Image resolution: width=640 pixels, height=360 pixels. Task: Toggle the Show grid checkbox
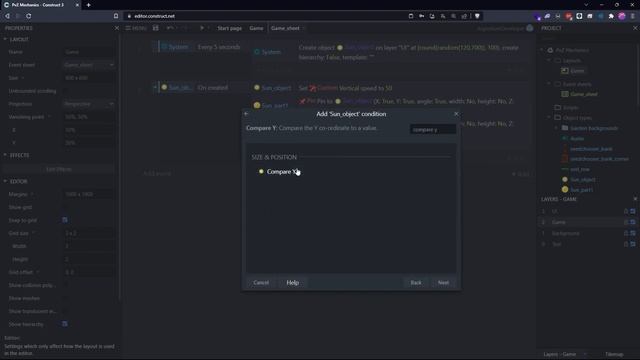(x=65, y=207)
